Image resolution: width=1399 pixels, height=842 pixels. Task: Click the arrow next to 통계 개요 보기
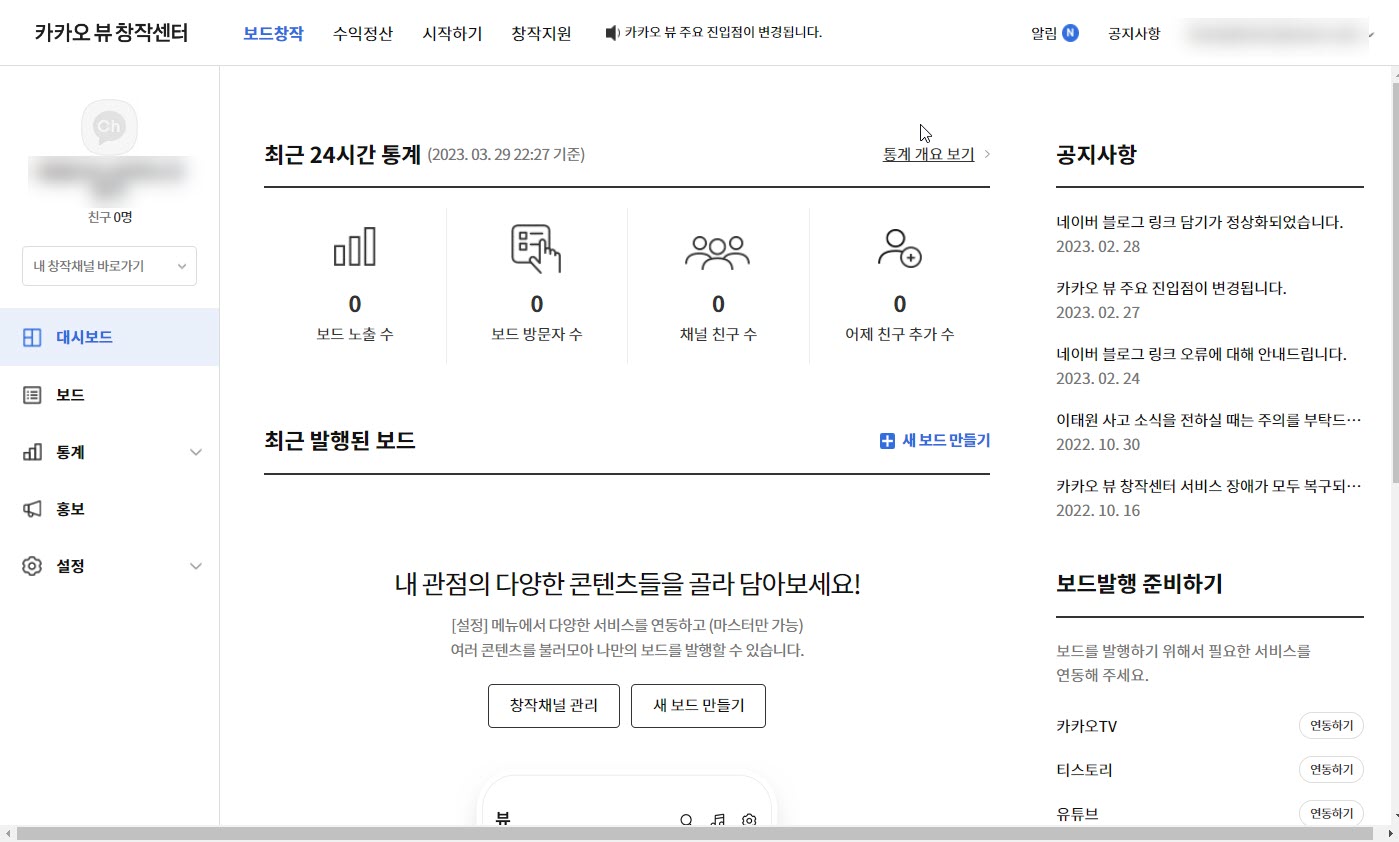coord(987,155)
